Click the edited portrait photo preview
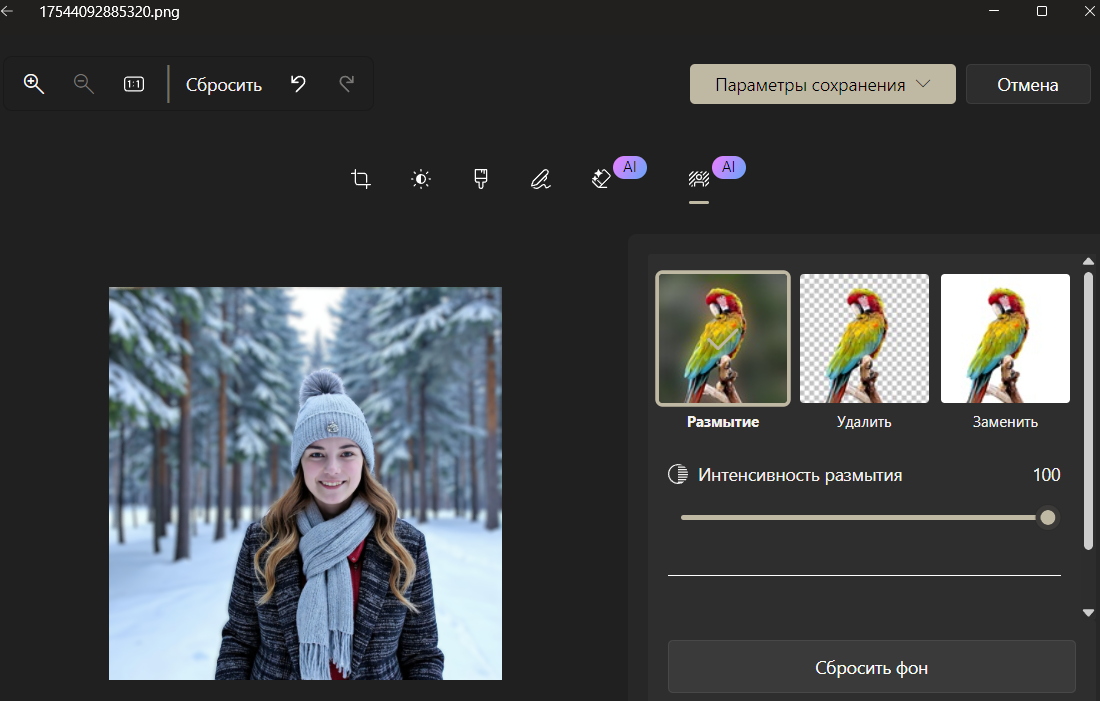The width and height of the screenshot is (1100, 701). [305, 483]
